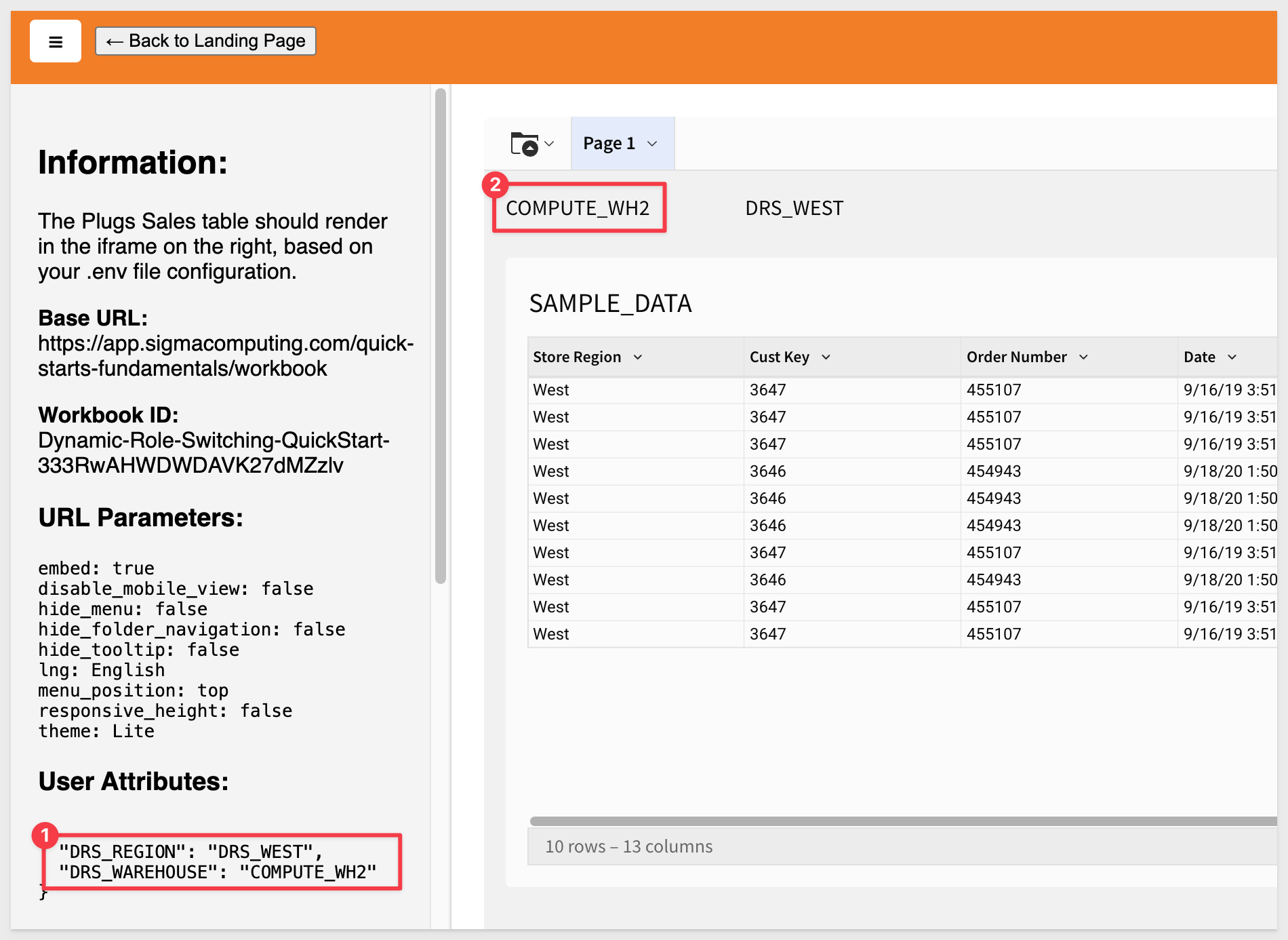
Task: Click the Date column header
Action: pos(1228,357)
